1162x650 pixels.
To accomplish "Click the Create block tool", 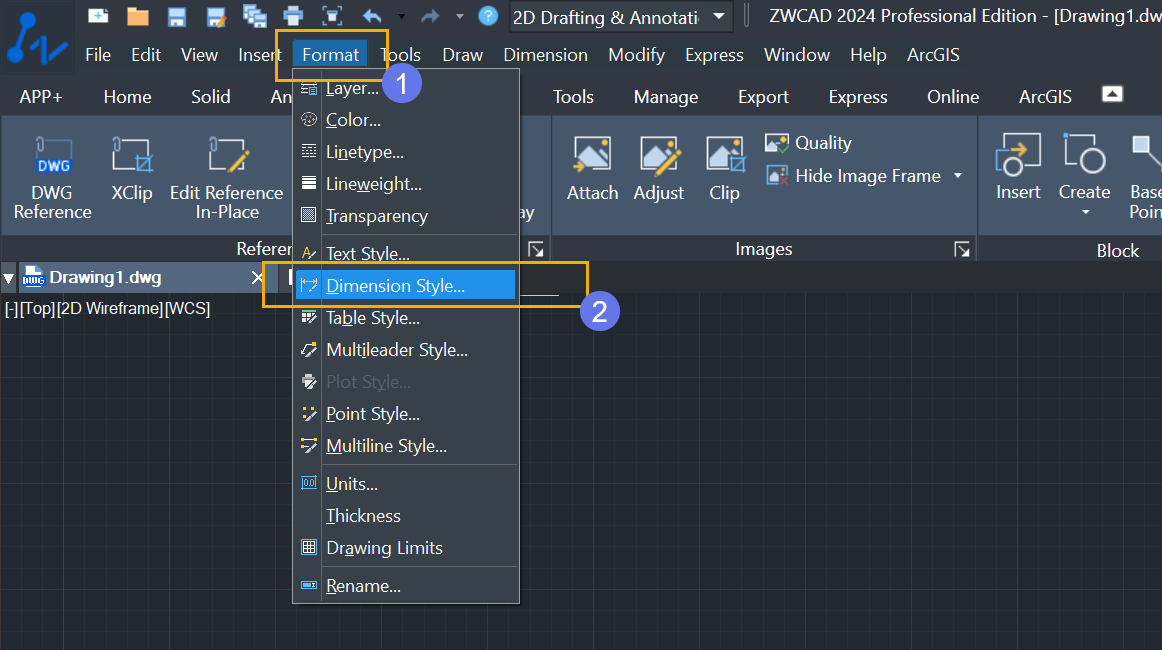I will click(x=1084, y=168).
